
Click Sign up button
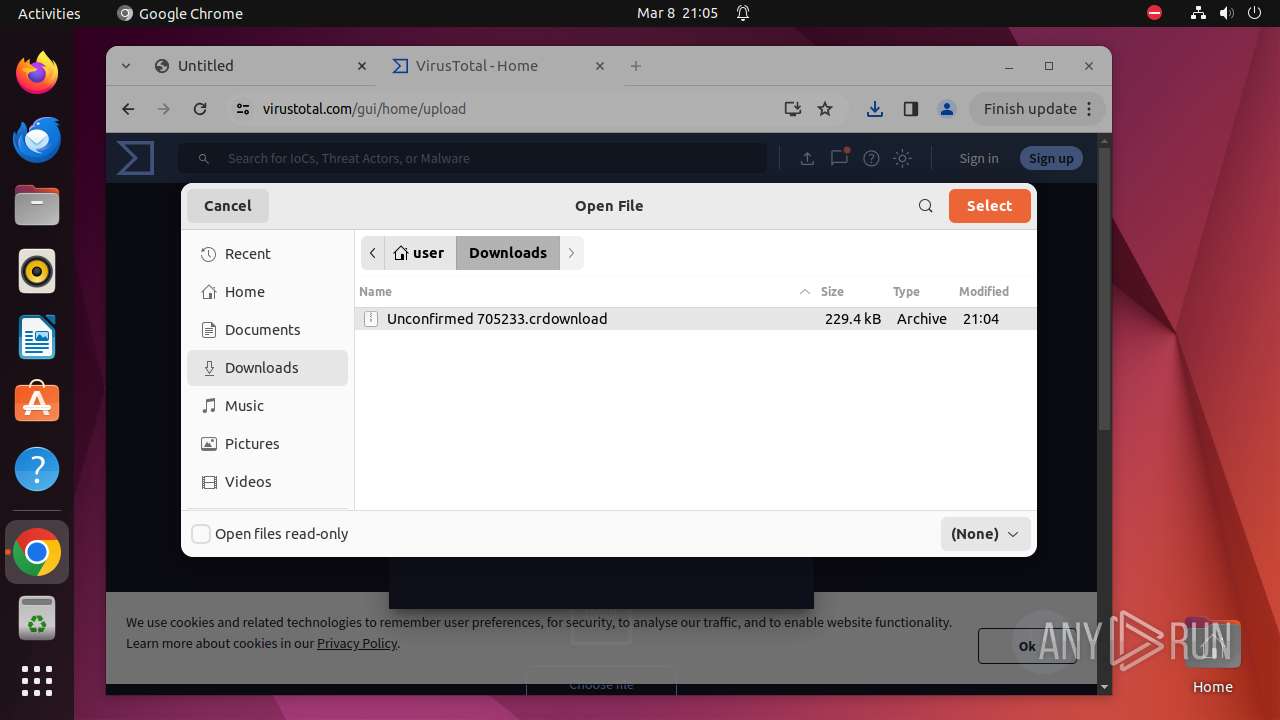coord(1051,158)
